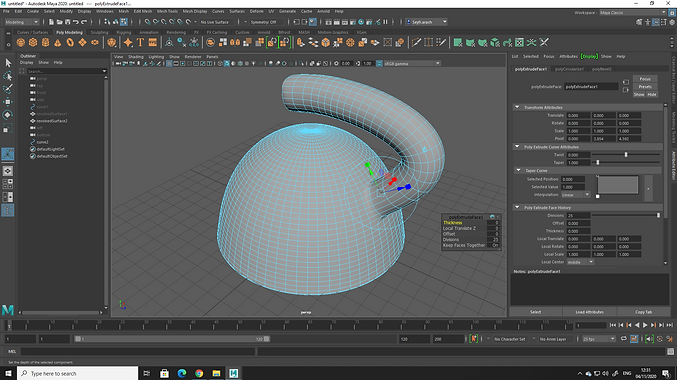Open the IPR render pause icon
677x380 pixels.
(x=385, y=22)
